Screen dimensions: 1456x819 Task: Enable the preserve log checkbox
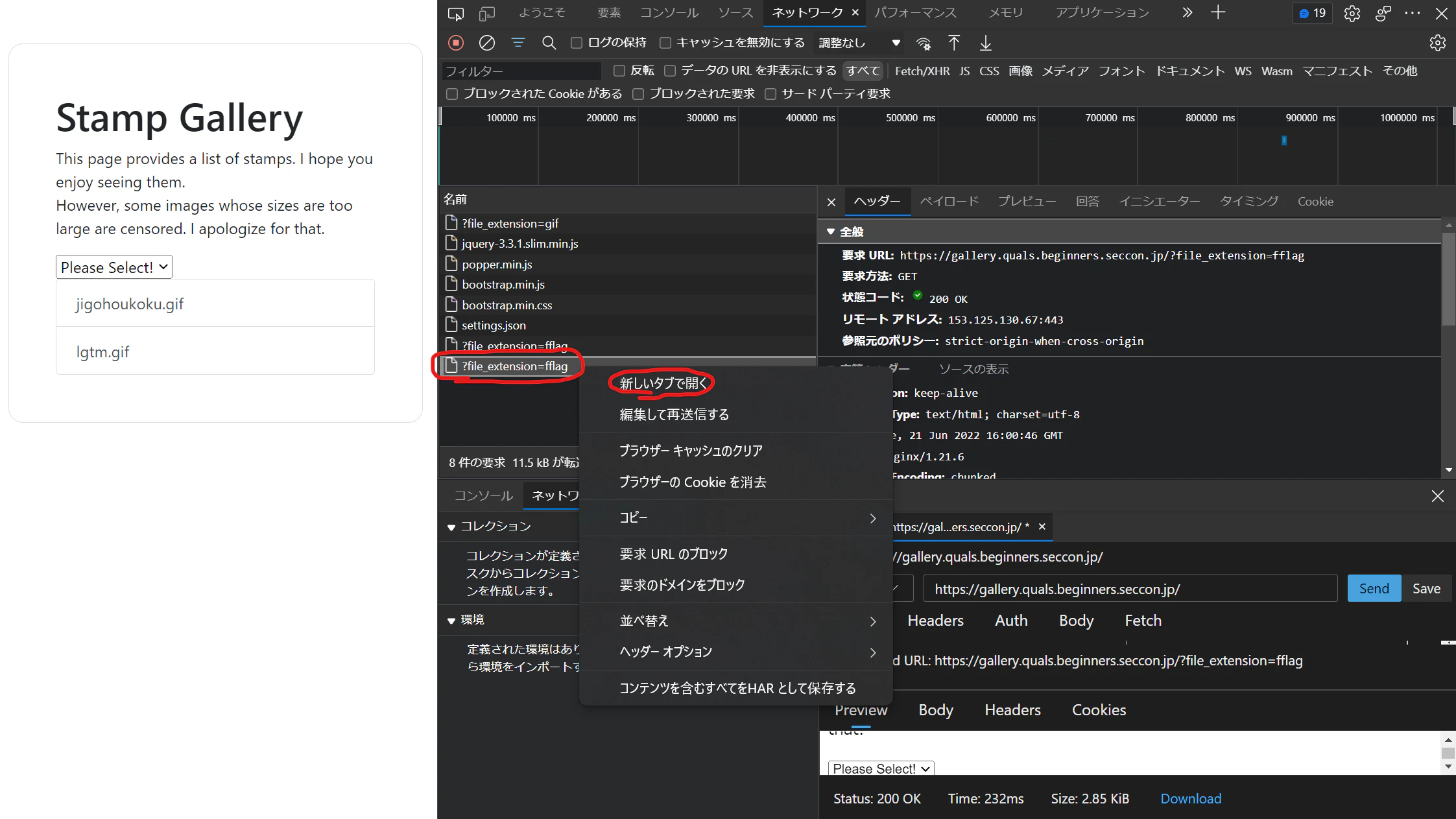[577, 43]
